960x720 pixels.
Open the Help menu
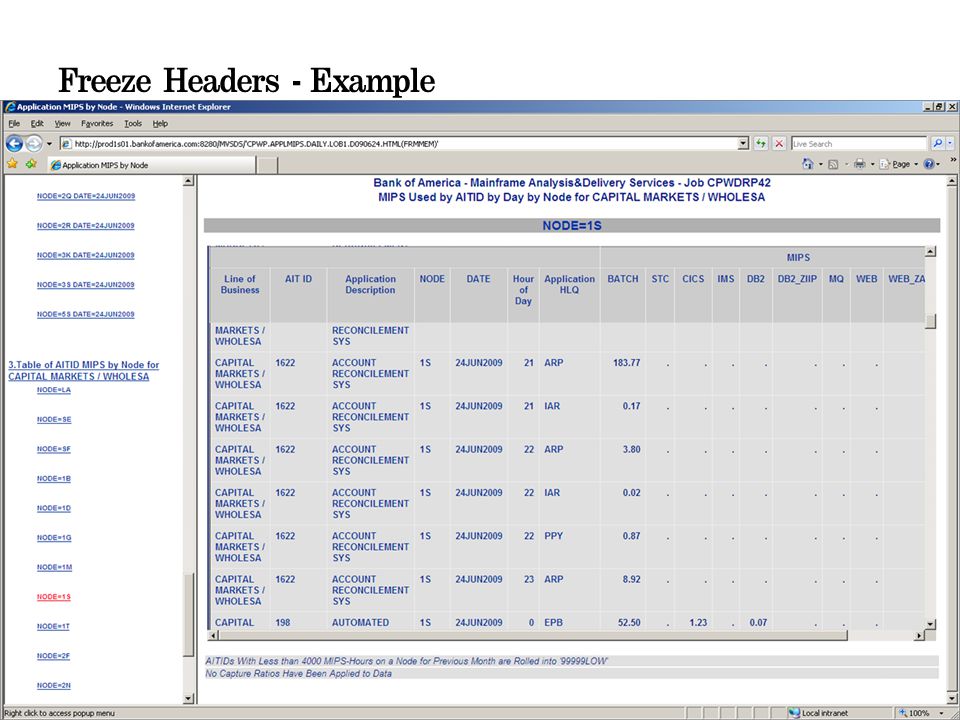[x=160, y=124]
